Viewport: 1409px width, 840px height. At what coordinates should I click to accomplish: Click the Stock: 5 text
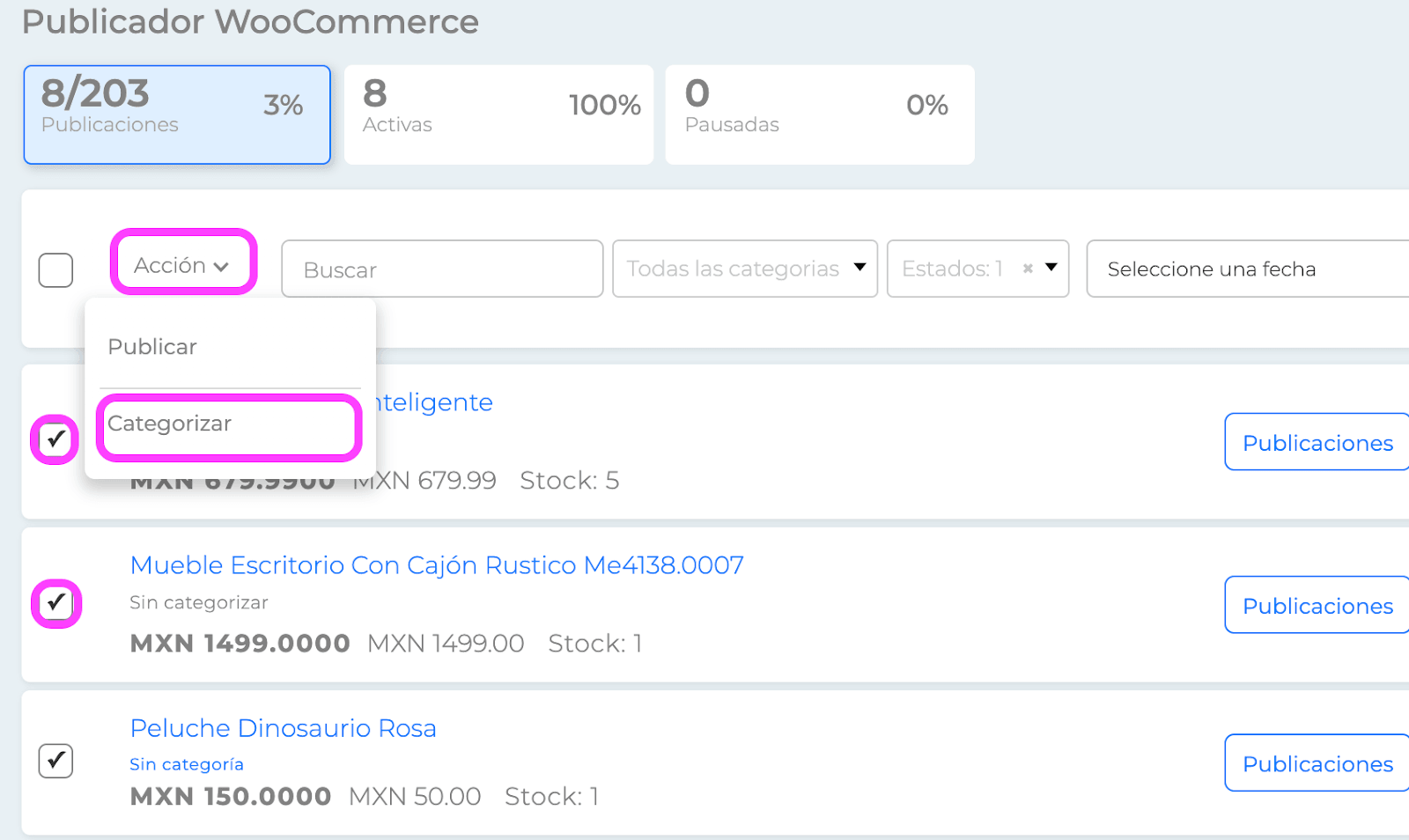pos(569,481)
